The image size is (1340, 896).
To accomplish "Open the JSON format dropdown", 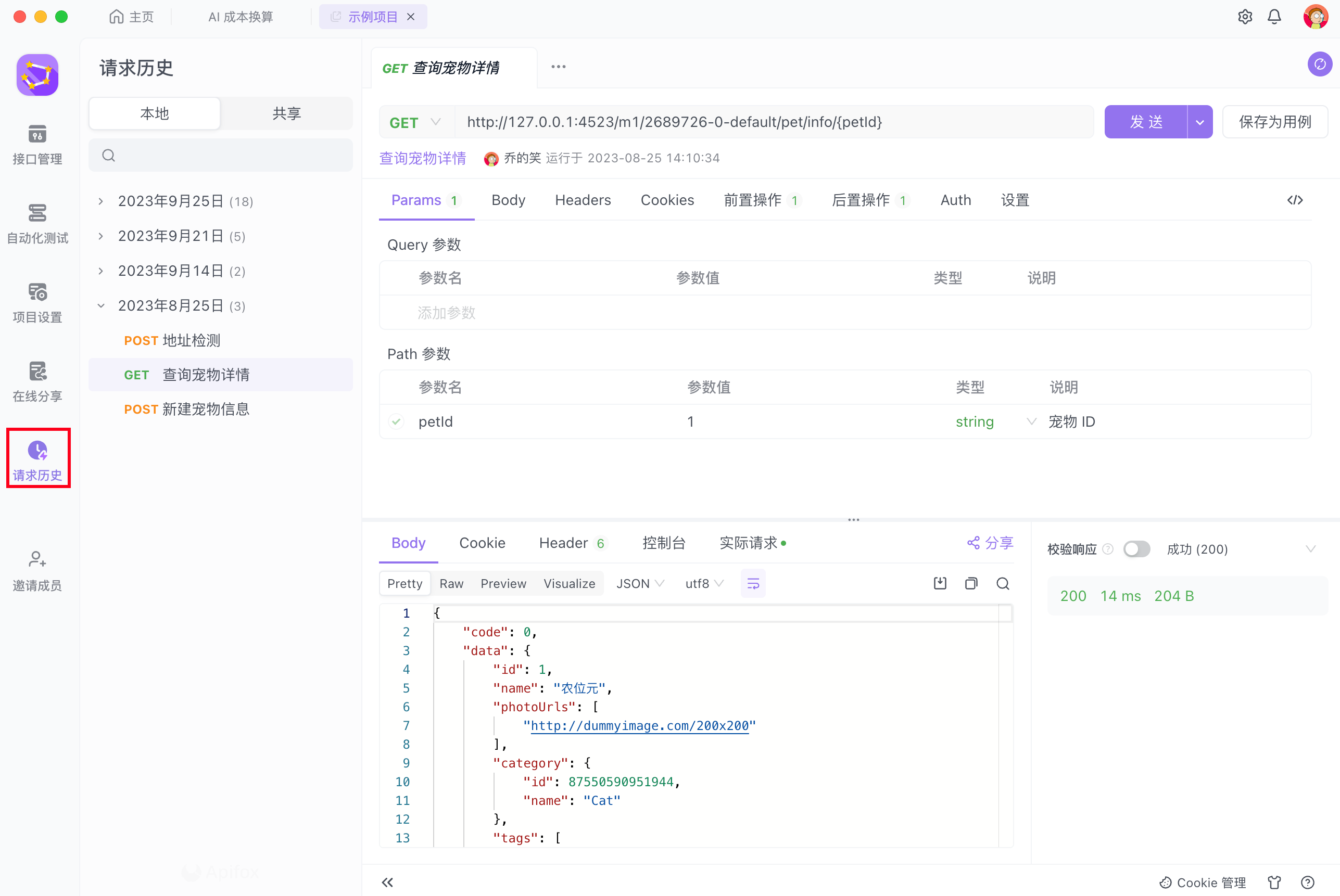I will click(x=639, y=583).
